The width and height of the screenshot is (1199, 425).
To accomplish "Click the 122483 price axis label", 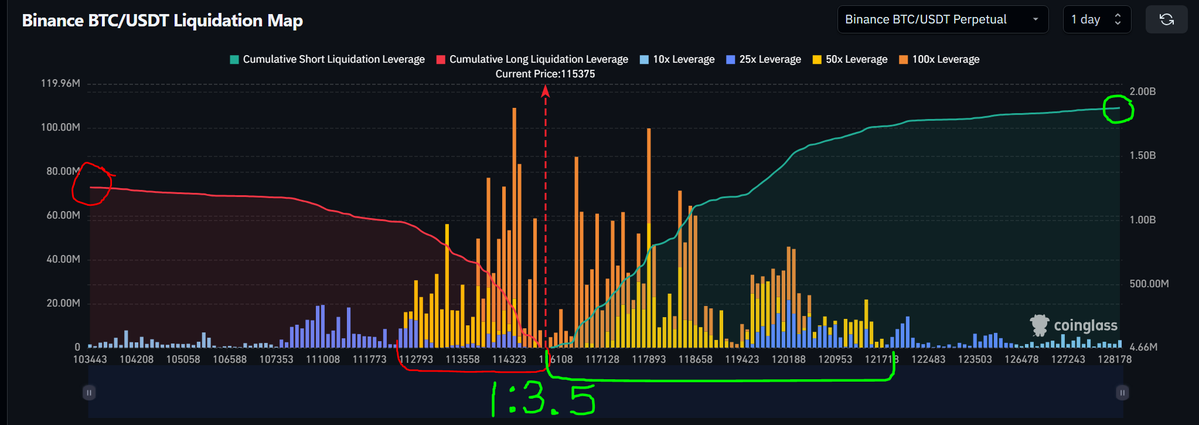I will [x=929, y=358].
